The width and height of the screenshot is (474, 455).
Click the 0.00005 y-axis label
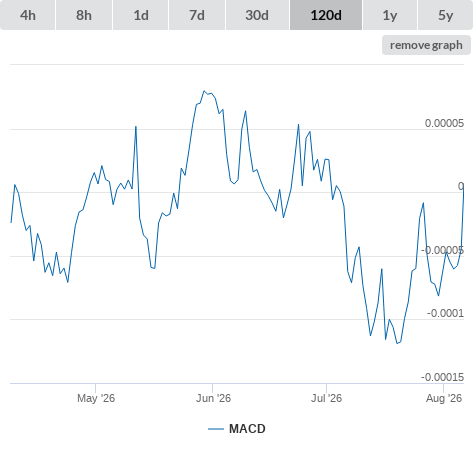pyautogui.click(x=444, y=123)
